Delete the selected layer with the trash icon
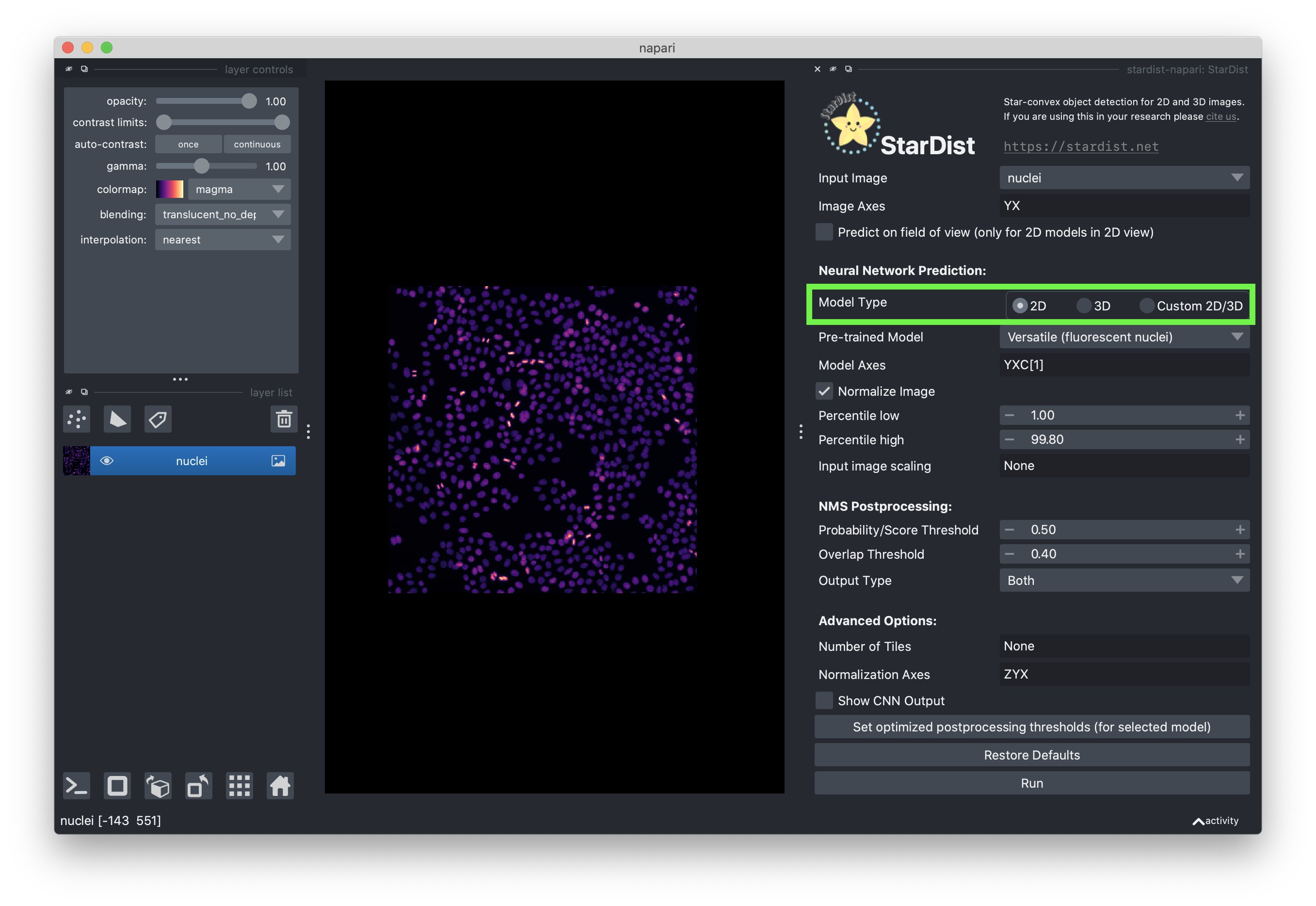This screenshot has width=1316, height=906. (284, 419)
